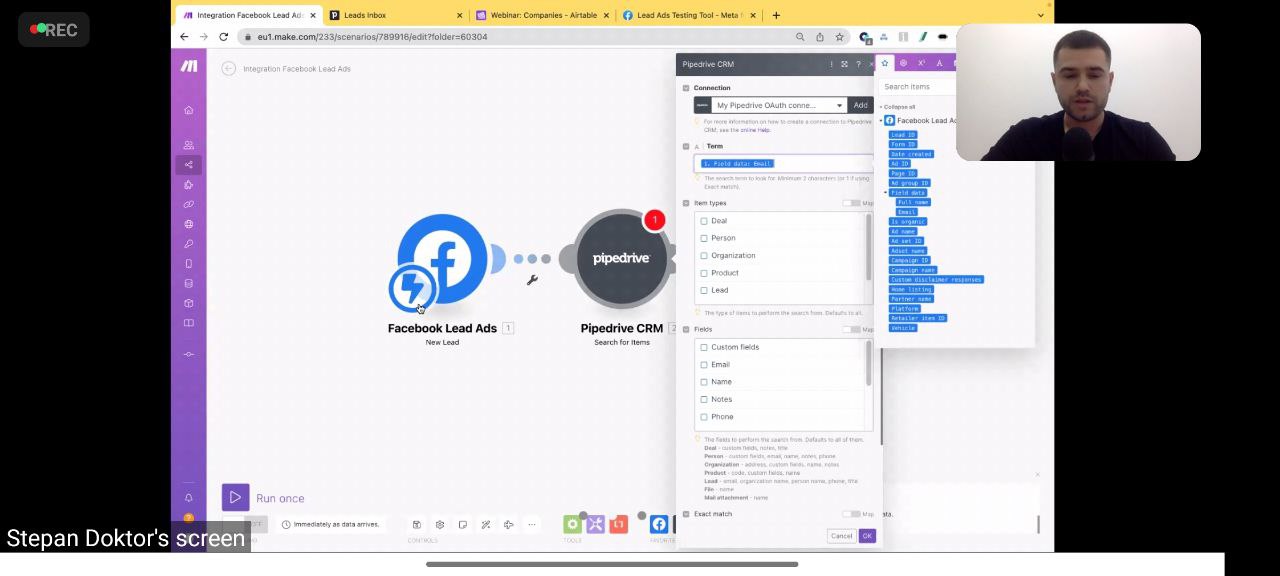Click the Term input field
This screenshot has width=1280, height=576.
coord(783,163)
